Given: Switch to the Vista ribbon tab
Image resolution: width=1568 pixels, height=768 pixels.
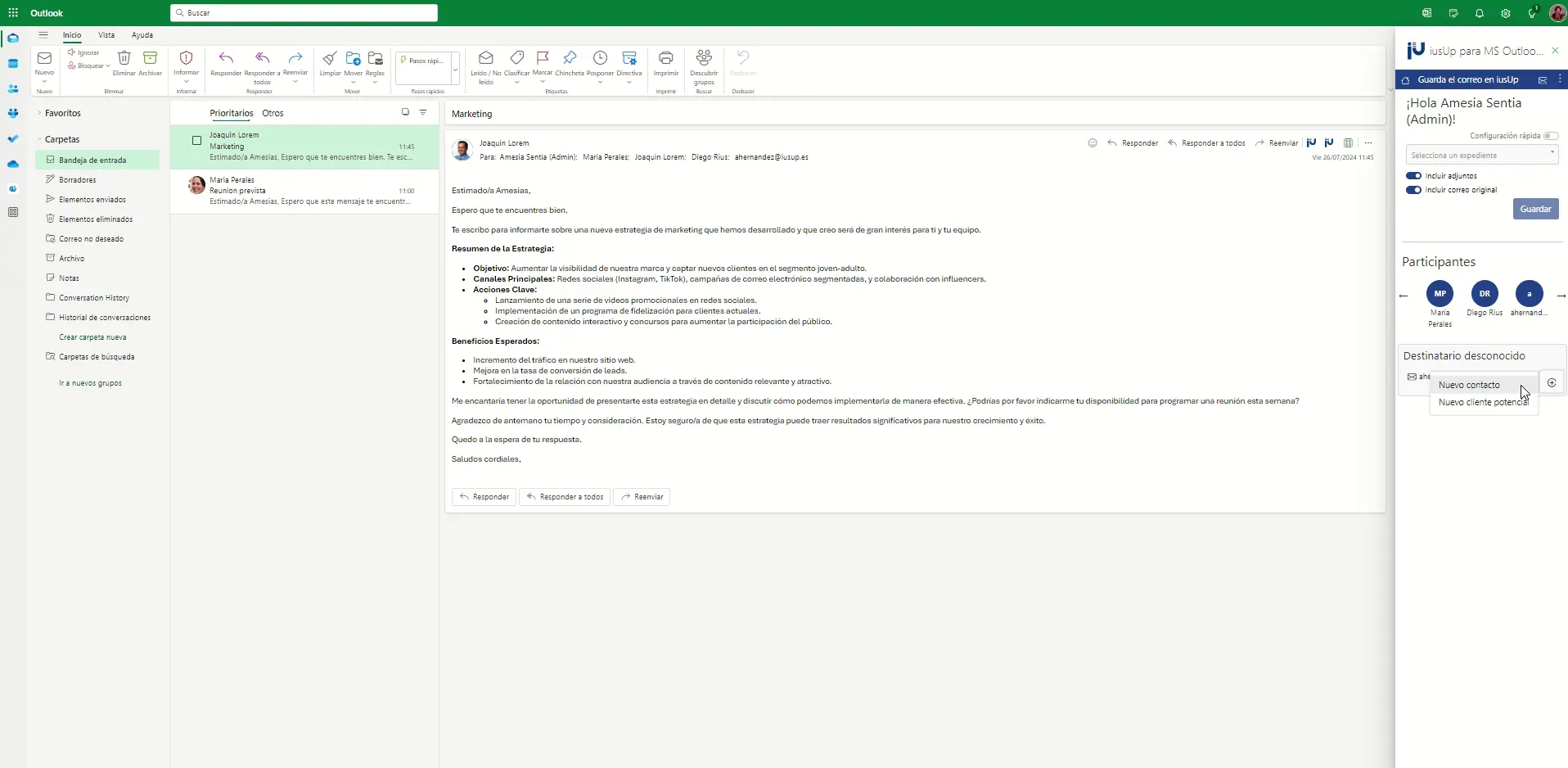Looking at the screenshot, I should pyautogui.click(x=106, y=35).
